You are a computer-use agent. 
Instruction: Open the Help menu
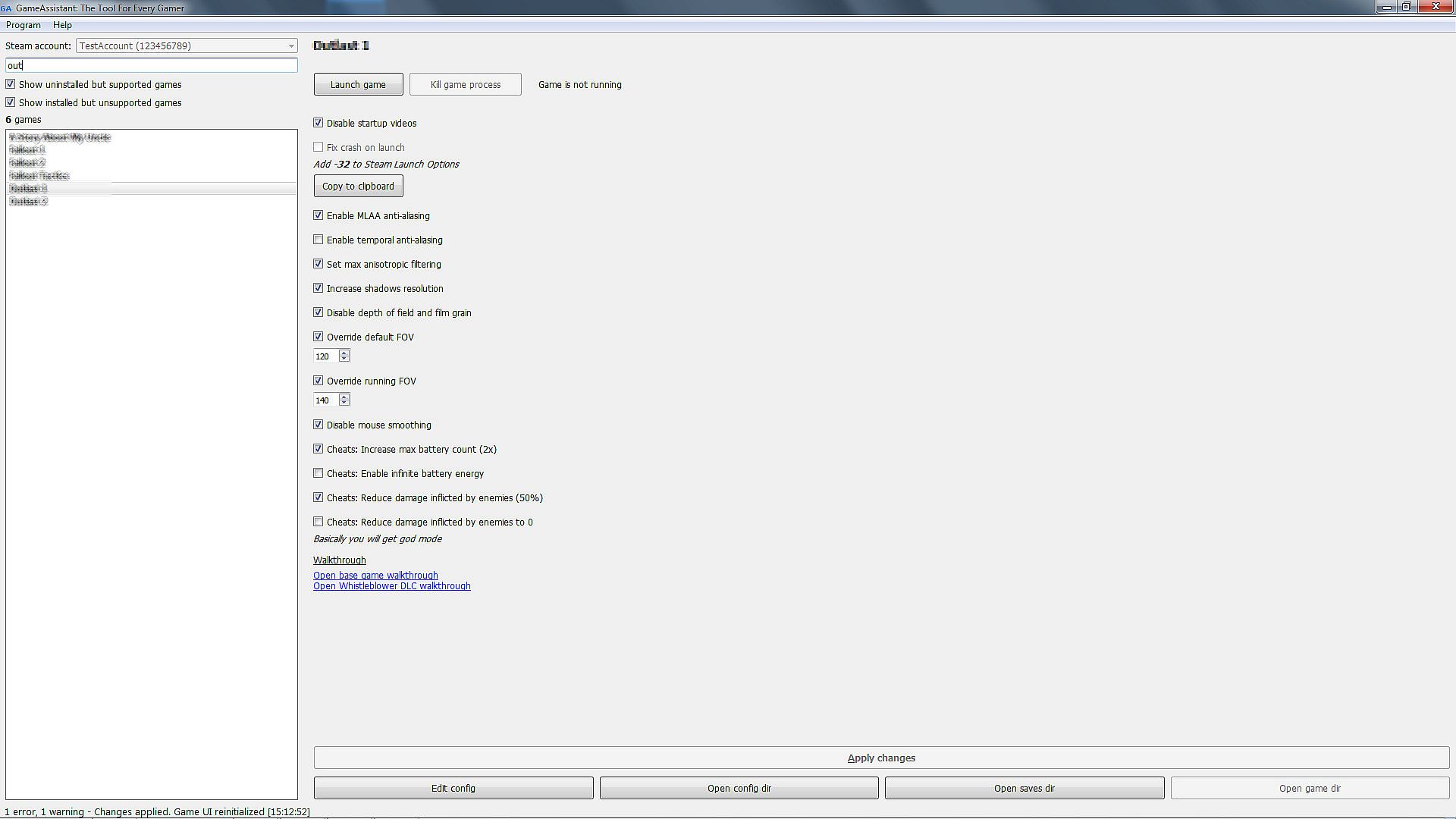click(x=62, y=25)
